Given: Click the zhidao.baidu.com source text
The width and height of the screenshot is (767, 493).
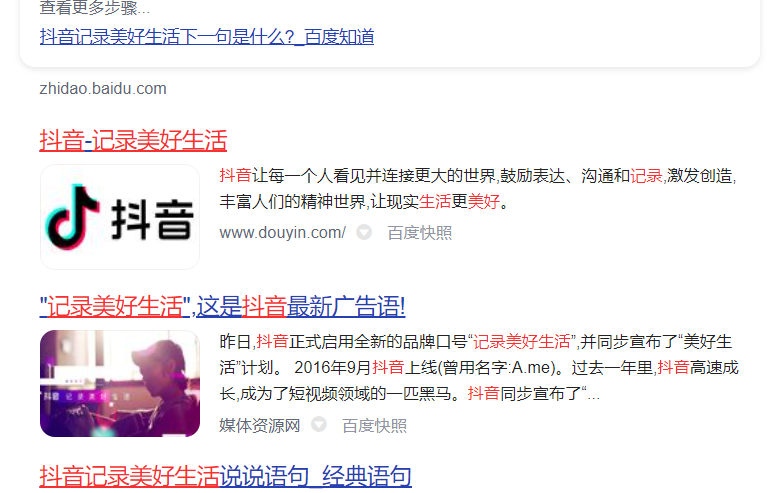Looking at the screenshot, I should click(x=103, y=89).
